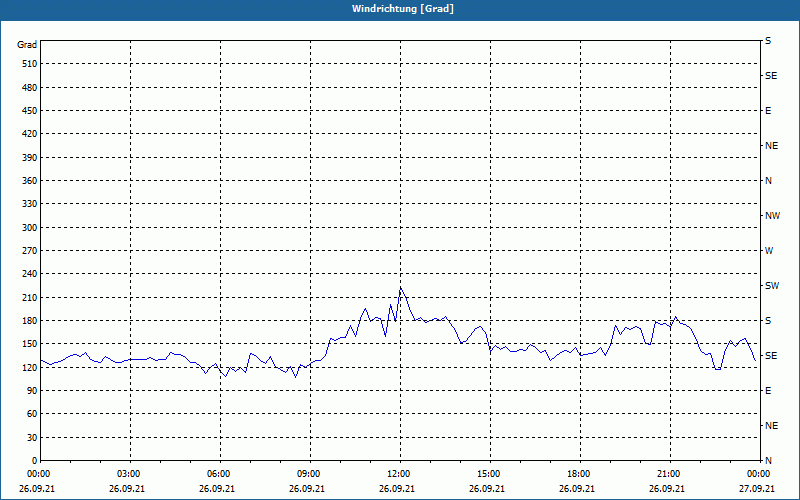This screenshot has width=800, height=500.
Task: Click the 03:00 time axis label
Action: [x=131, y=474]
